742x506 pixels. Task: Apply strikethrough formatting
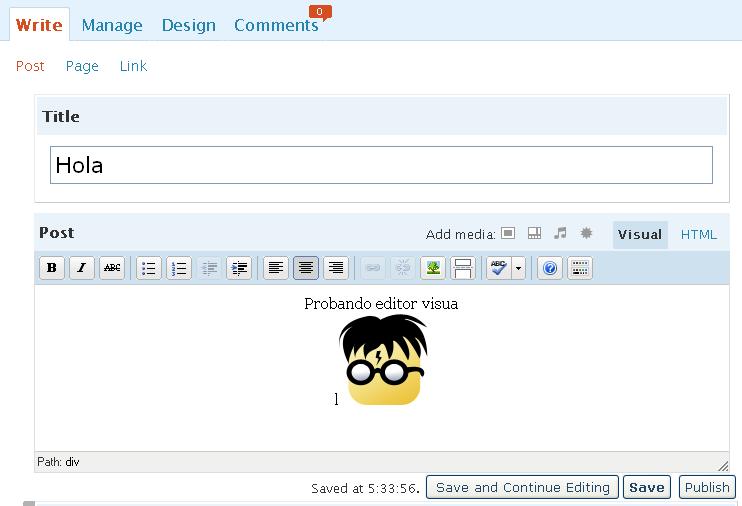click(112, 268)
